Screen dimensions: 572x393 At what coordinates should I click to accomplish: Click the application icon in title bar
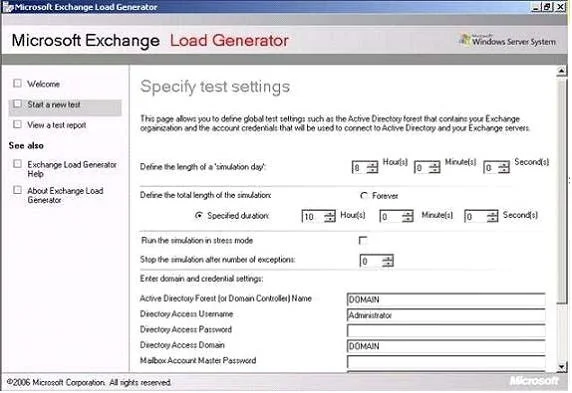(8, 7)
